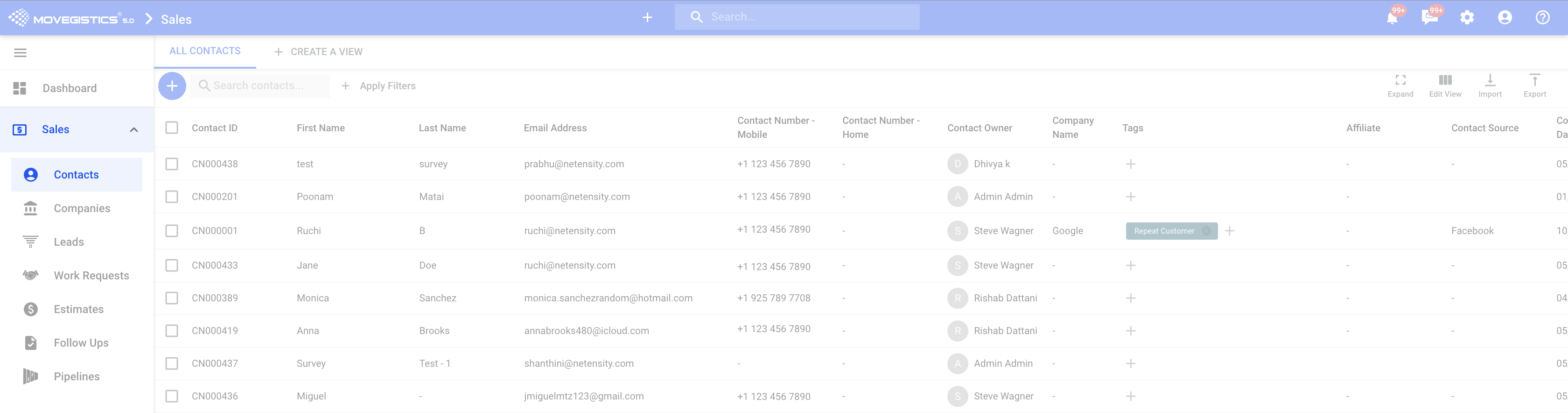Open the Apply Filters option
Viewport: 1568px width, 413px height.
378,86
